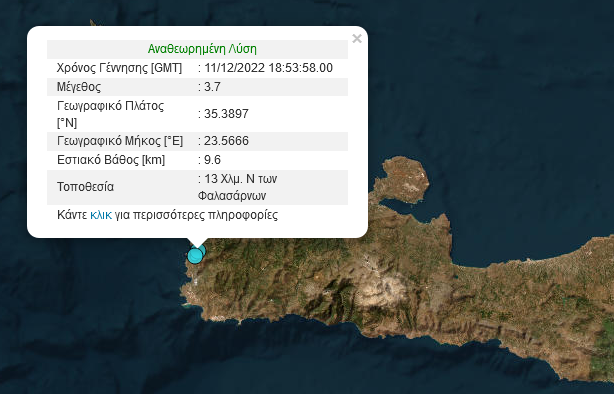614x394 pixels.
Task: Click the 'Εστιακό Βάθος [km]' label
Action: point(111,160)
